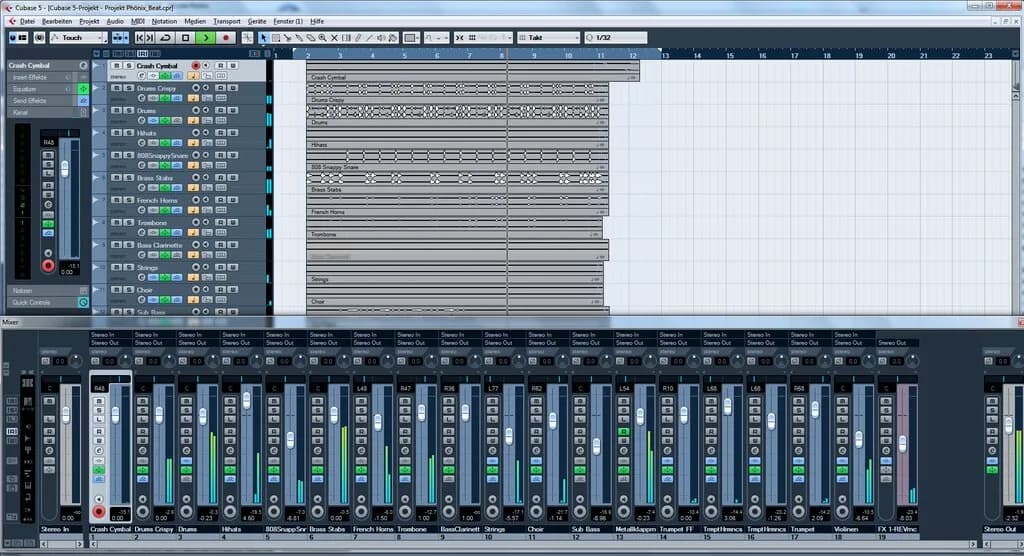Mute the Drums mixer channel
Screen dimensions: 1024x556
click(x=186, y=401)
